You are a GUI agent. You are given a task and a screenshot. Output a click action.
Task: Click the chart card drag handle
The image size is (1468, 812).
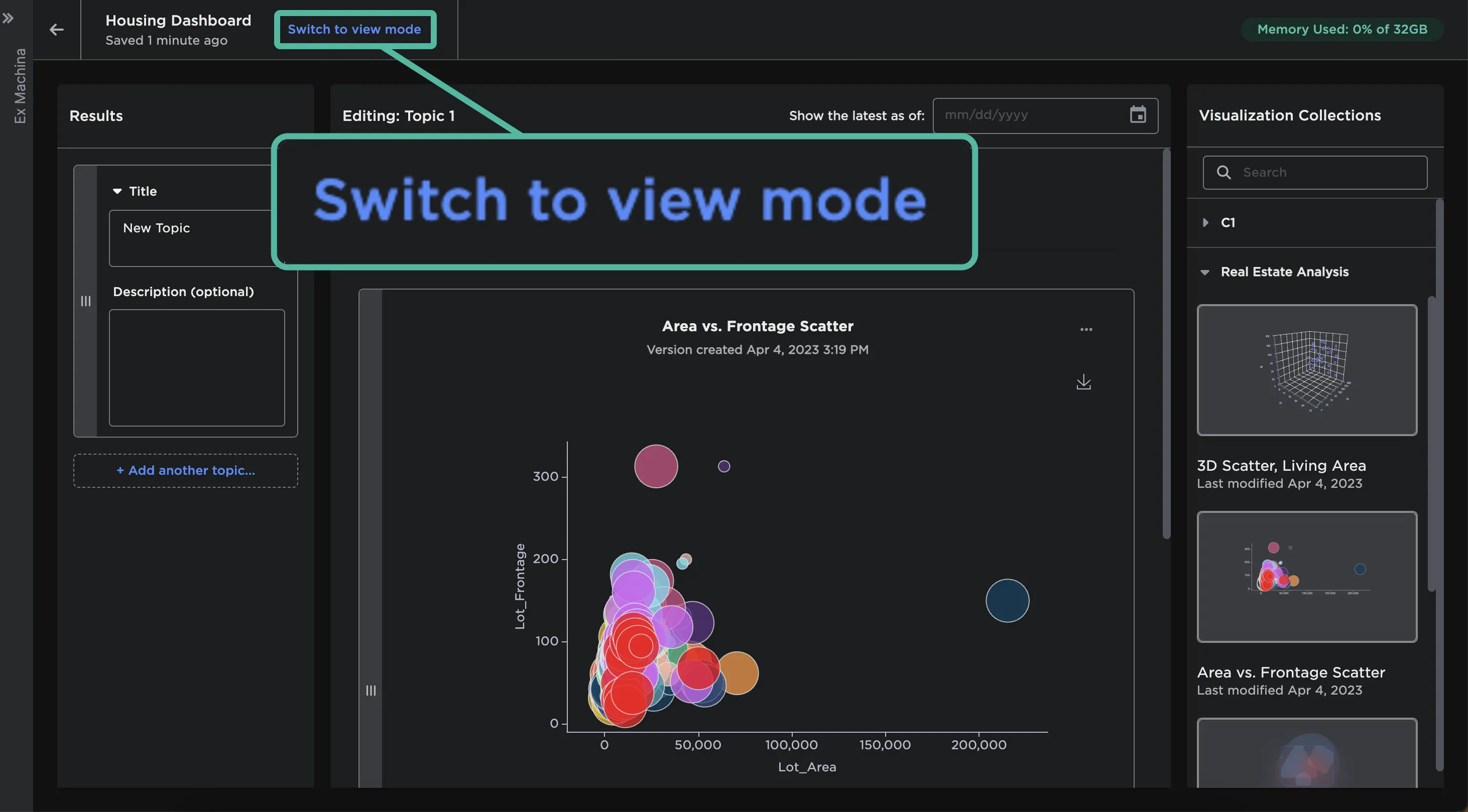[x=371, y=690]
